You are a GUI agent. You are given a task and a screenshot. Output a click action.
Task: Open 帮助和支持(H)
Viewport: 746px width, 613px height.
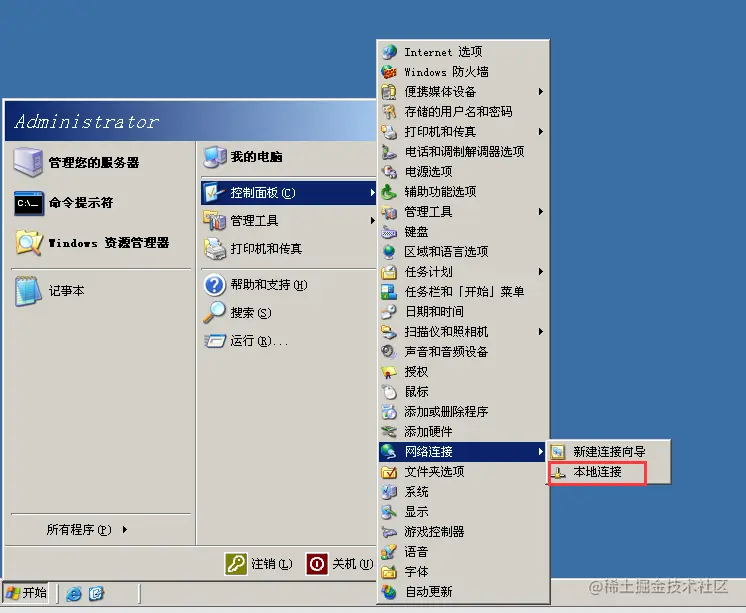[x=288, y=285]
